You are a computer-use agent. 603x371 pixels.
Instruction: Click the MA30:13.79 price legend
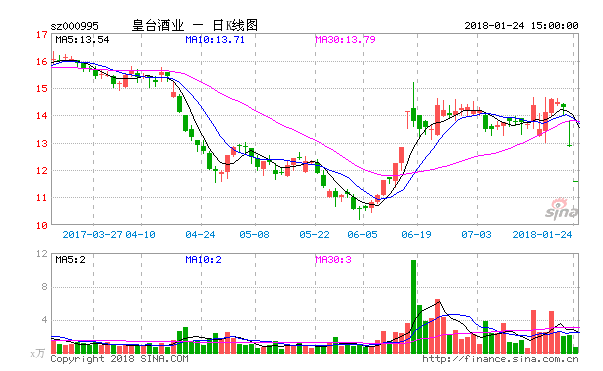tap(345, 40)
